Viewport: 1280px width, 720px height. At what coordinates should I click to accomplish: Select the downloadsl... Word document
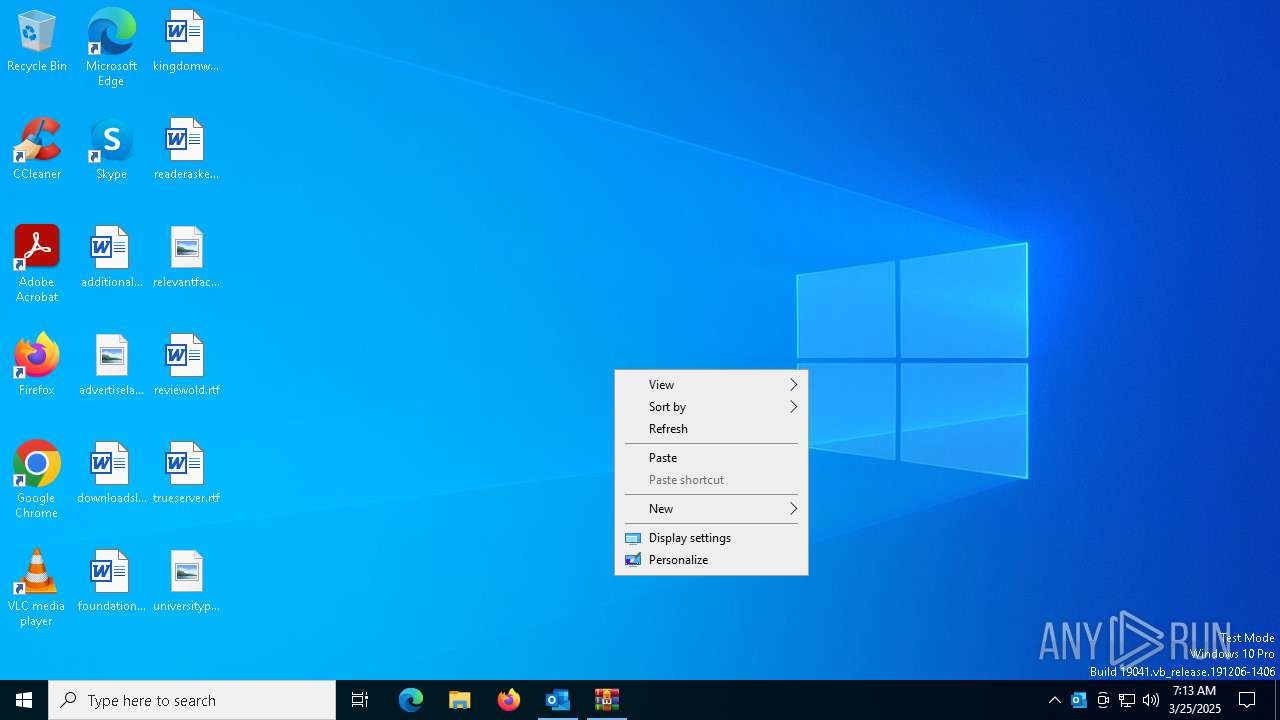click(111, 474)
